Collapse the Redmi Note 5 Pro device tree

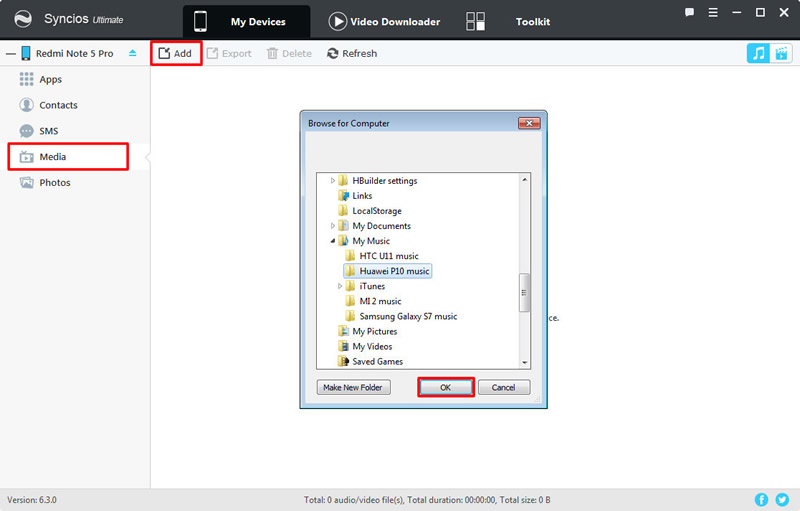(x=11, y=54)
